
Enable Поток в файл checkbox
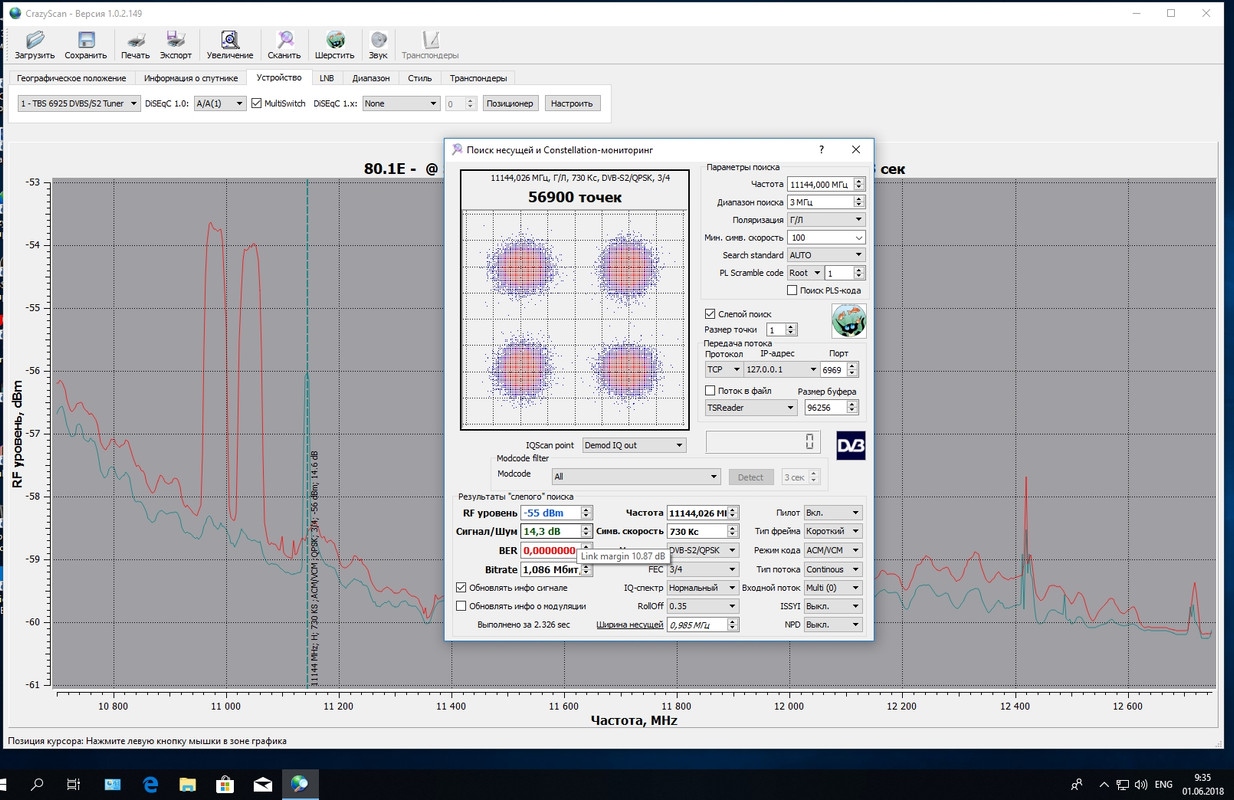(711, 391)
